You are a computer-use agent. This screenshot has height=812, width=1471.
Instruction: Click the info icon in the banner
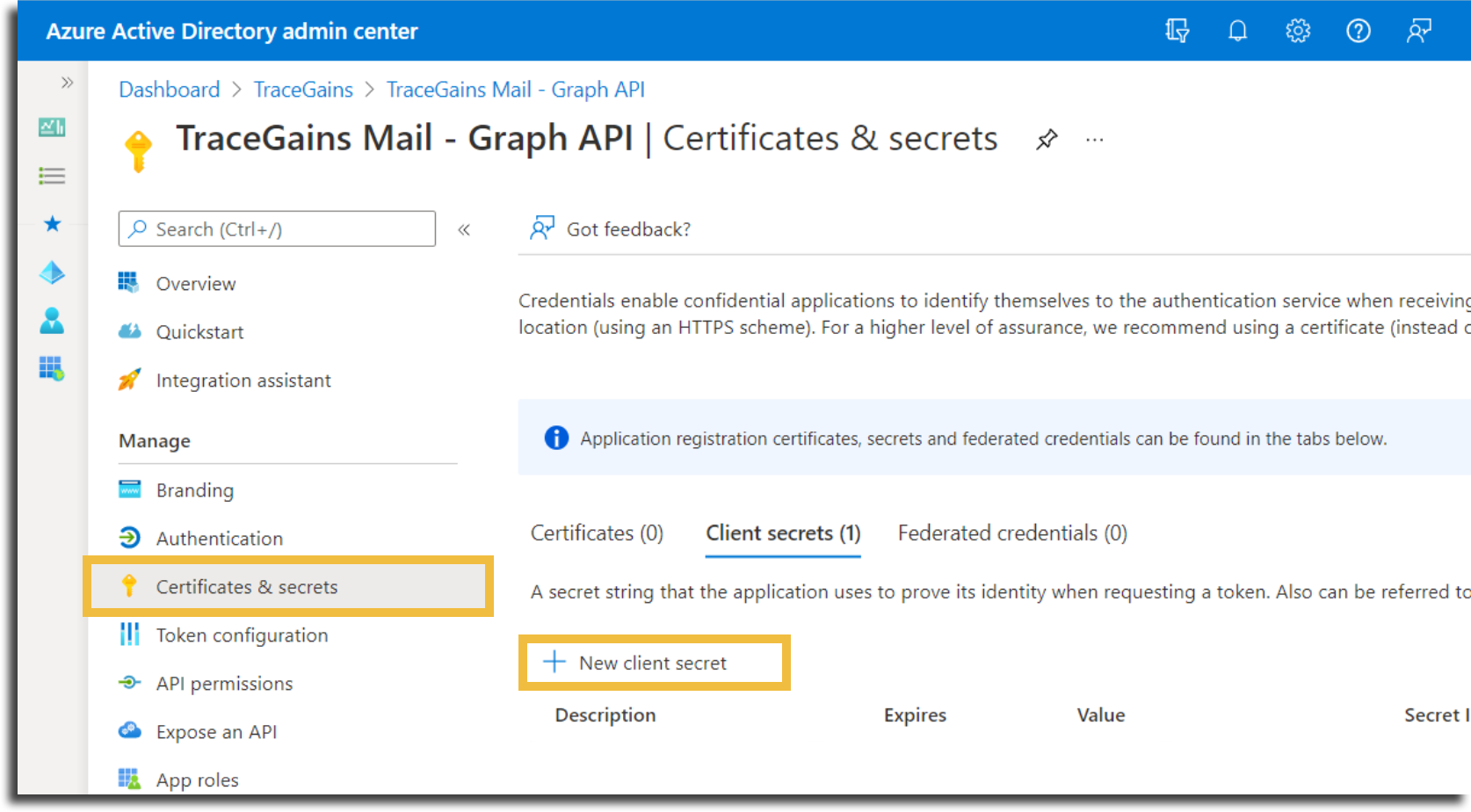click(x=556, y=438)
